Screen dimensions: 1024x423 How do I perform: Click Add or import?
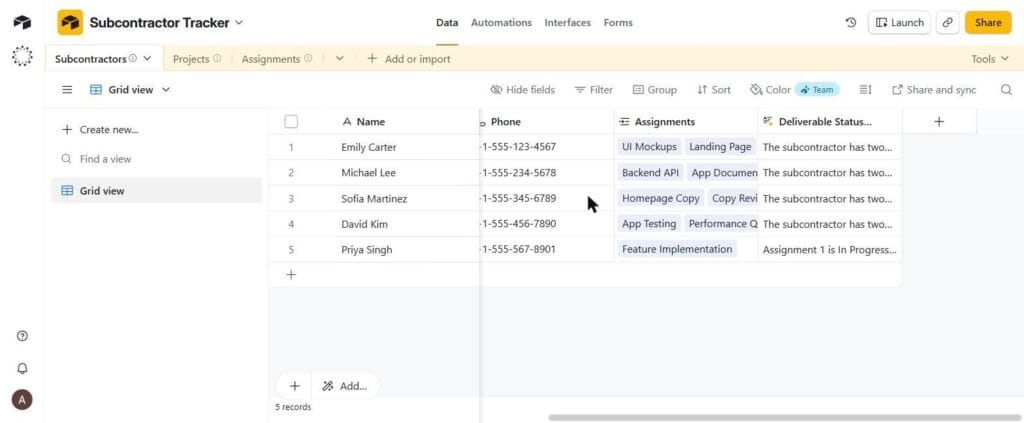pos(409,59)
